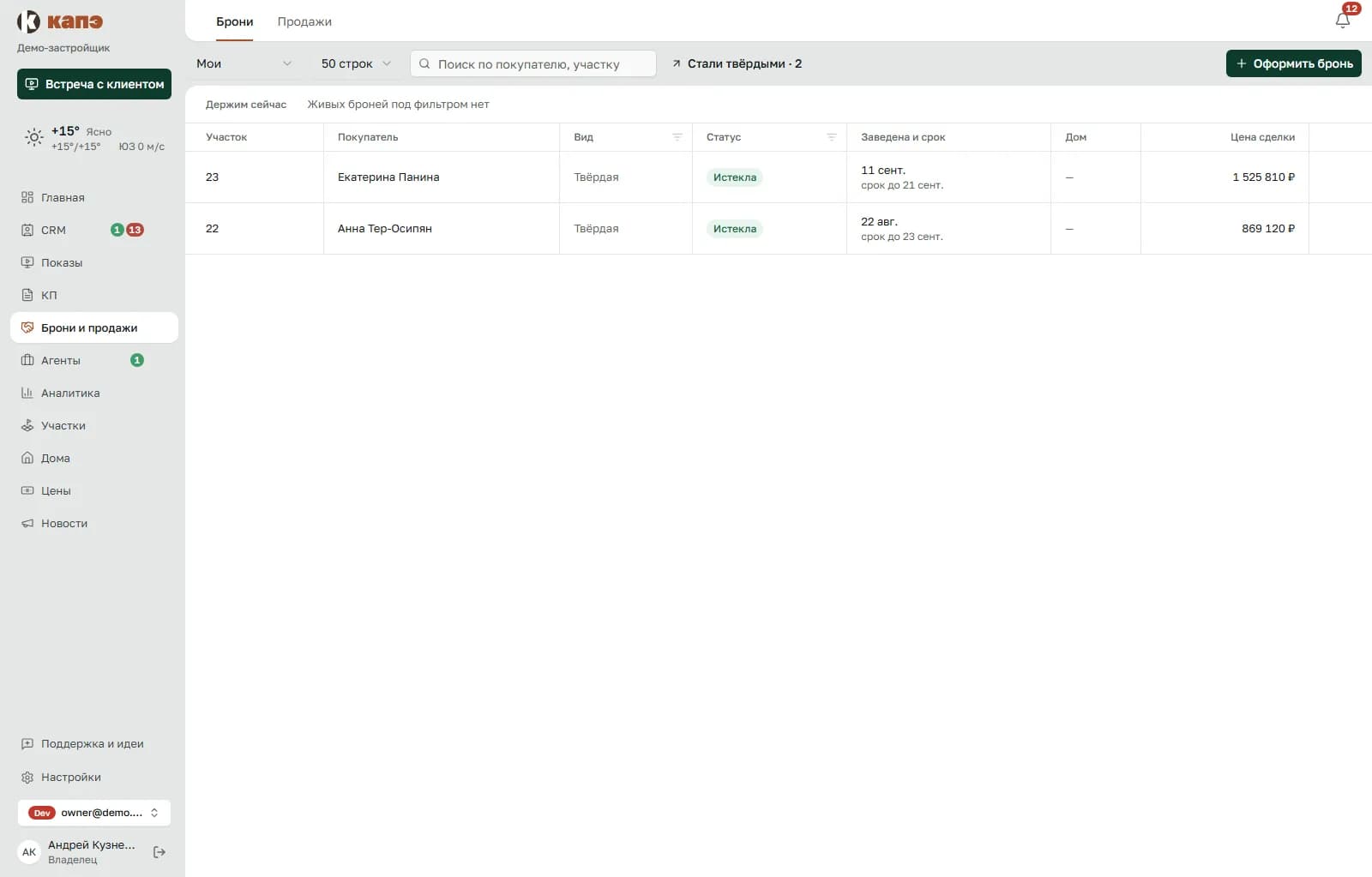The height and width of the screenshot is (877, 1372).
Task: Click the Агенты sidebar icon
Action: click(x=27, y=360)
